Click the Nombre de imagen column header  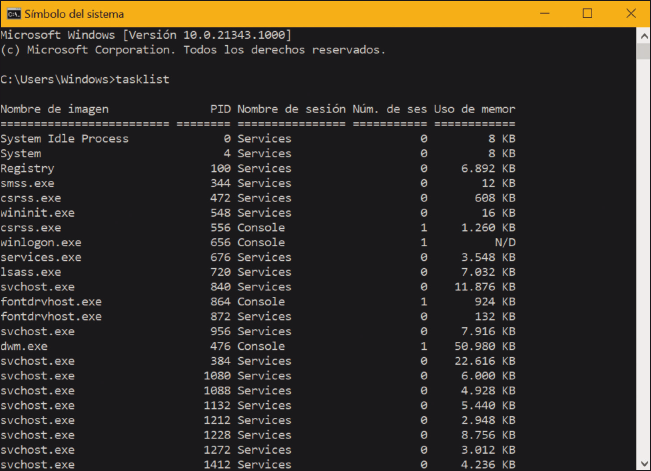pyautogui.click(x=55, y=109)
